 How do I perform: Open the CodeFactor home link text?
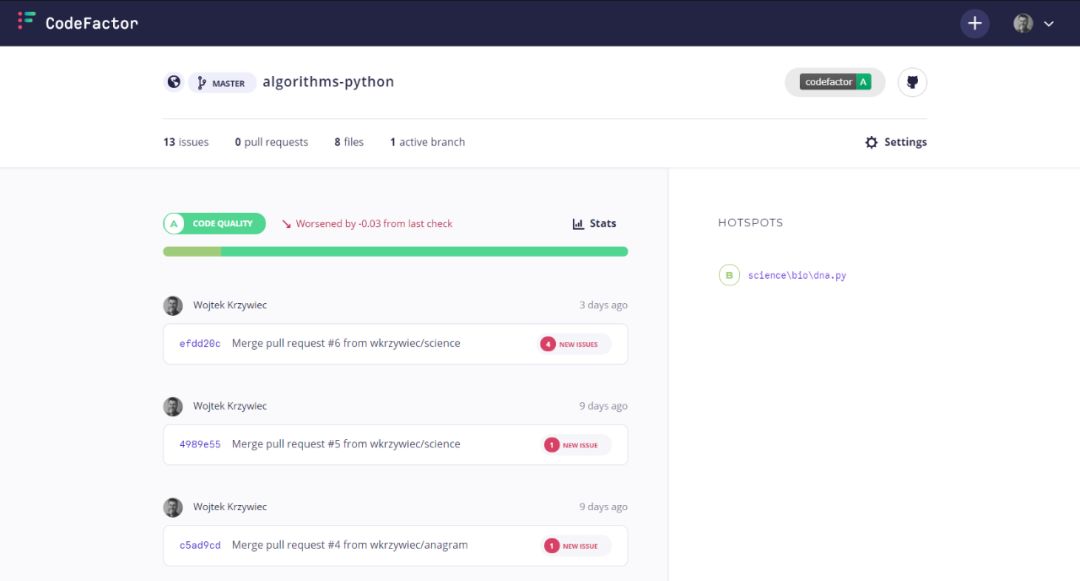tap(92, 23)
